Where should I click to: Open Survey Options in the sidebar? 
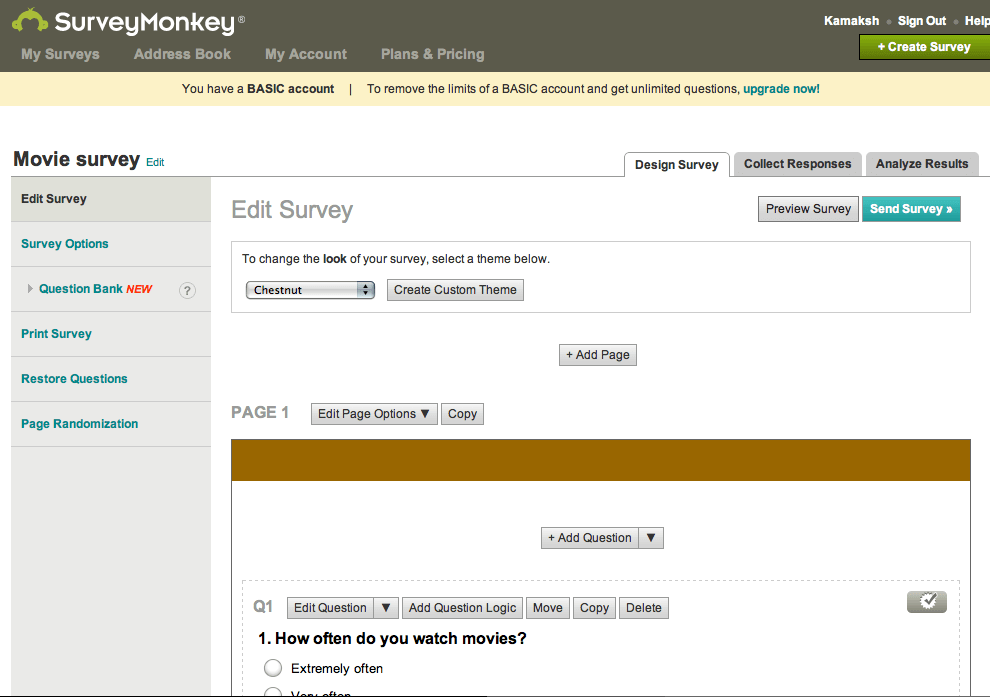pos(111,244)
